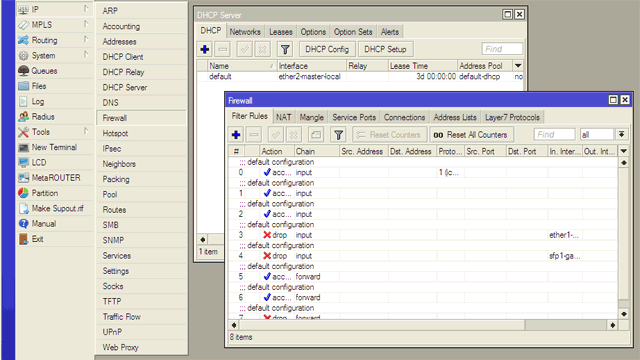640x360 pixels.
Task: Click the DHCP Config button
Action: [x=327, y=49]
